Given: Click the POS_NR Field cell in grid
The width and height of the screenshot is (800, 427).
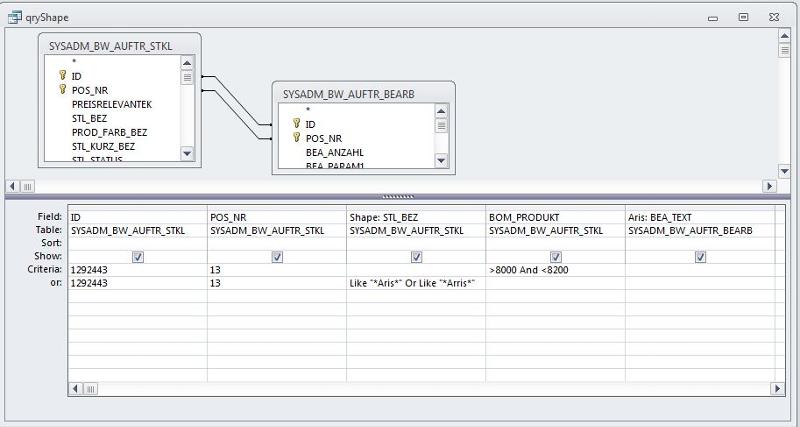Looking at the screenshot, I should coord(277,217).
